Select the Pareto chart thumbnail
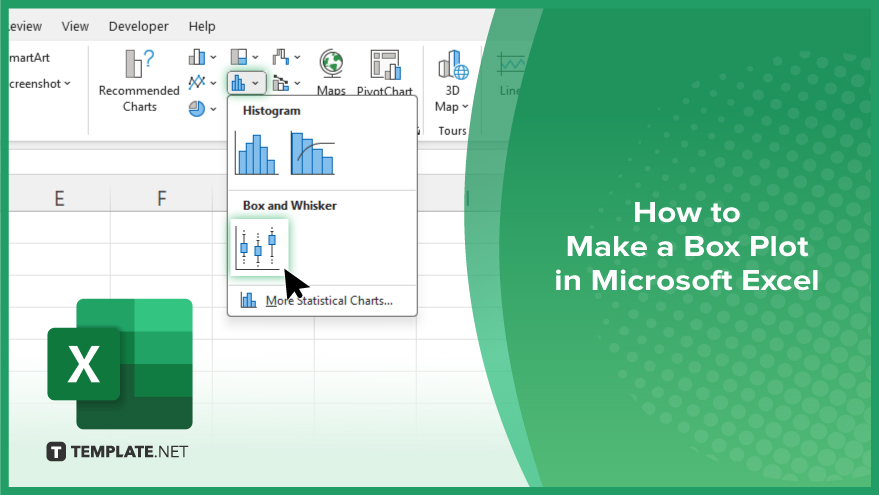 point(312,154)
